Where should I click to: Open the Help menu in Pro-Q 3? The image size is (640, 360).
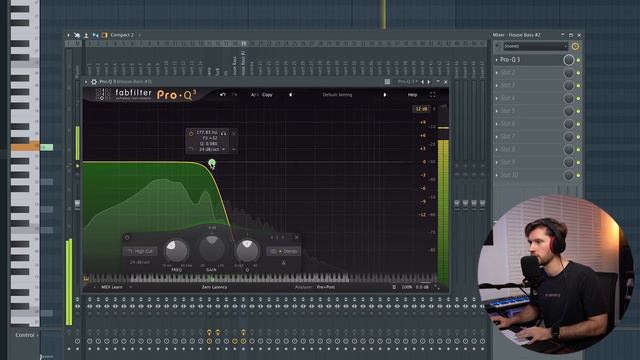412,95
